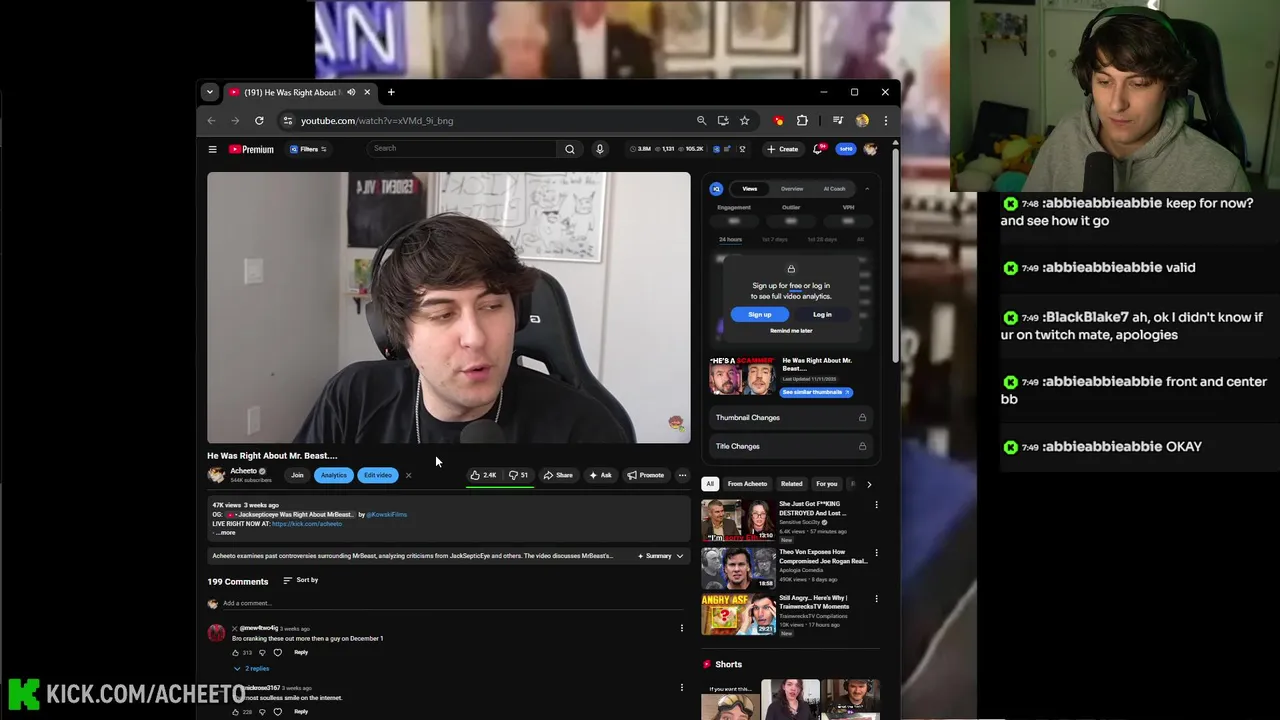1280x720 pixels.
Task: Click the blue Sign up button
Action: (x=760, y=314)
